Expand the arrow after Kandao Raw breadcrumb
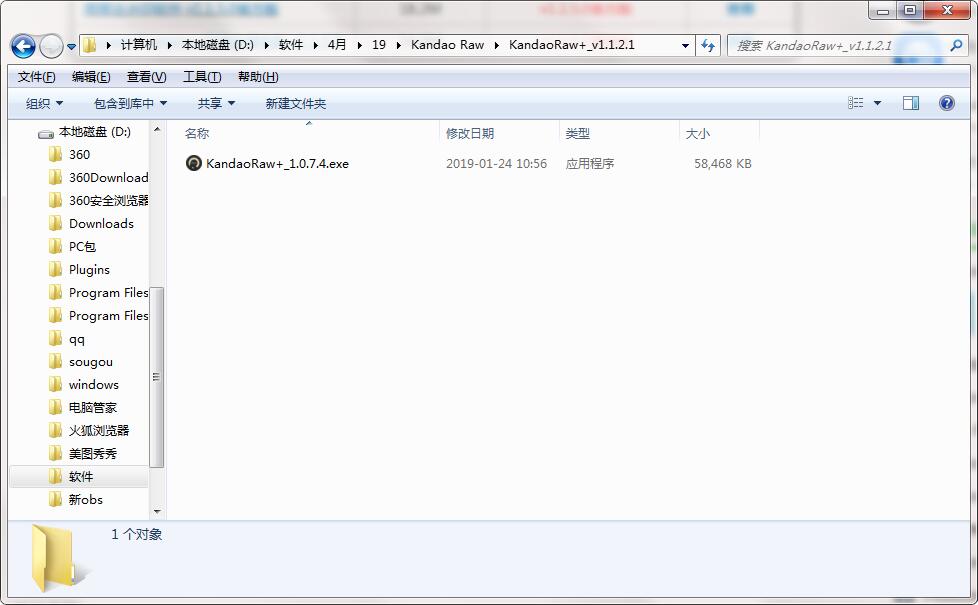Viewport: 978px width, 605px height. (x=496, y=46)
